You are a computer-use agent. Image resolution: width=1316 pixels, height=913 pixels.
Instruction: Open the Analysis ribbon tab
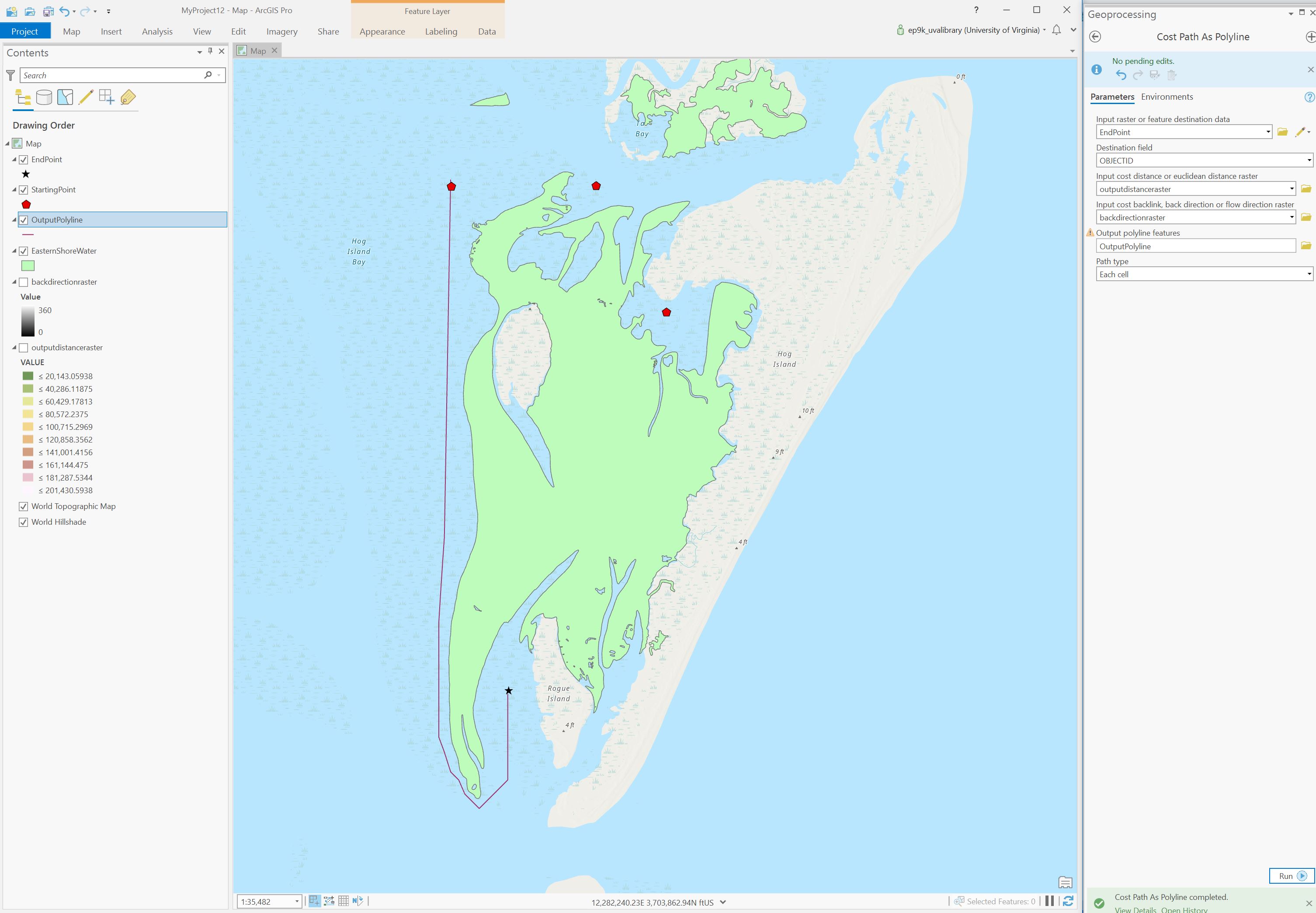pos(157,31)
